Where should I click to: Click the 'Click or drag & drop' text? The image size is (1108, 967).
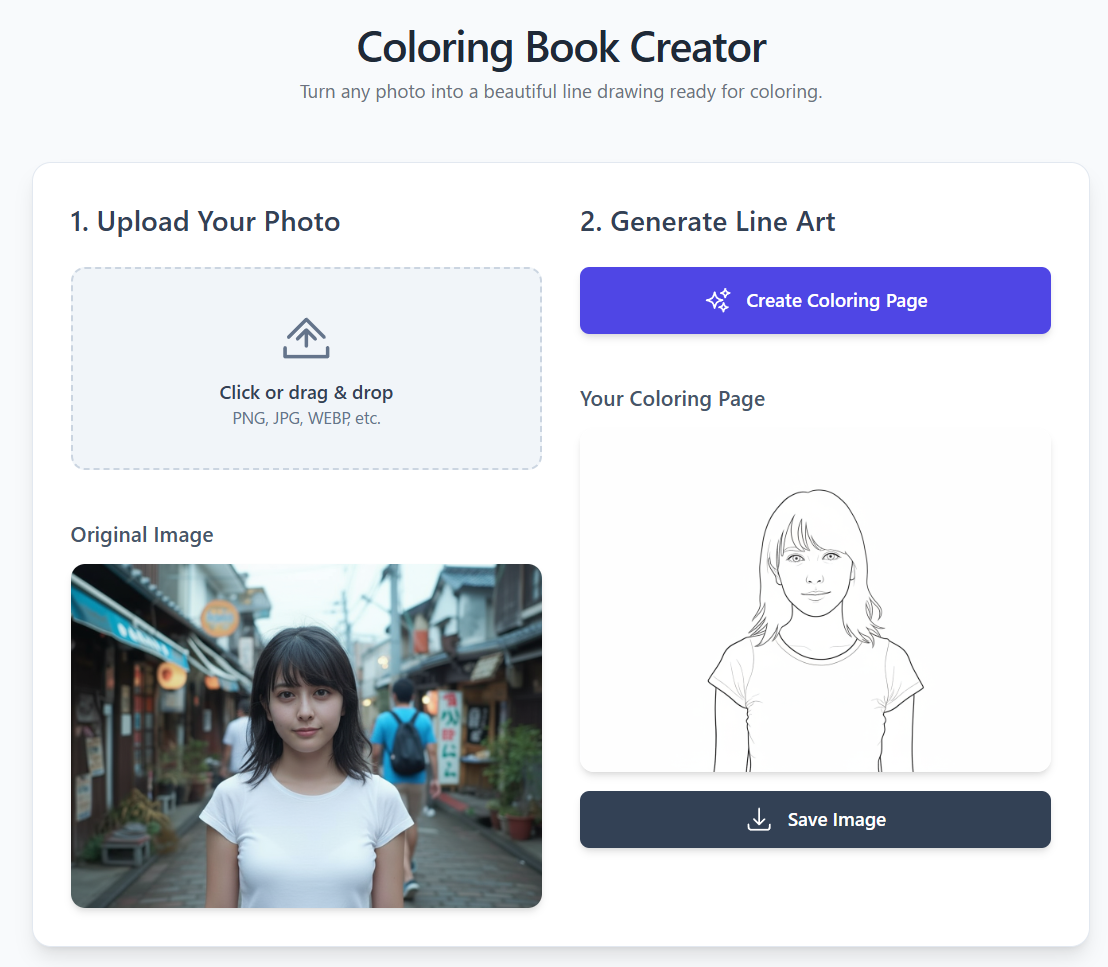coord(306,393)
